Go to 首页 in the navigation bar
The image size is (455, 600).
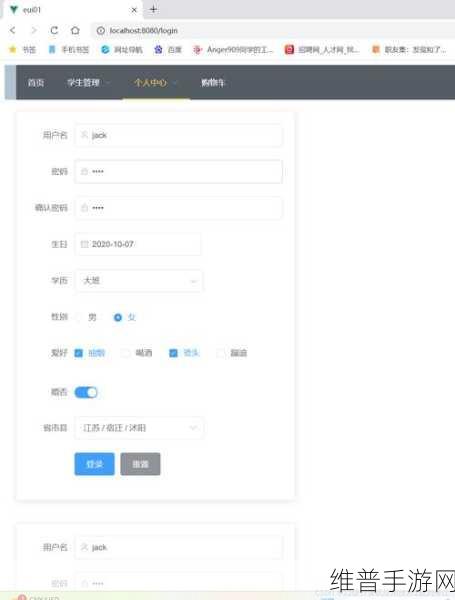click(36, 82)
